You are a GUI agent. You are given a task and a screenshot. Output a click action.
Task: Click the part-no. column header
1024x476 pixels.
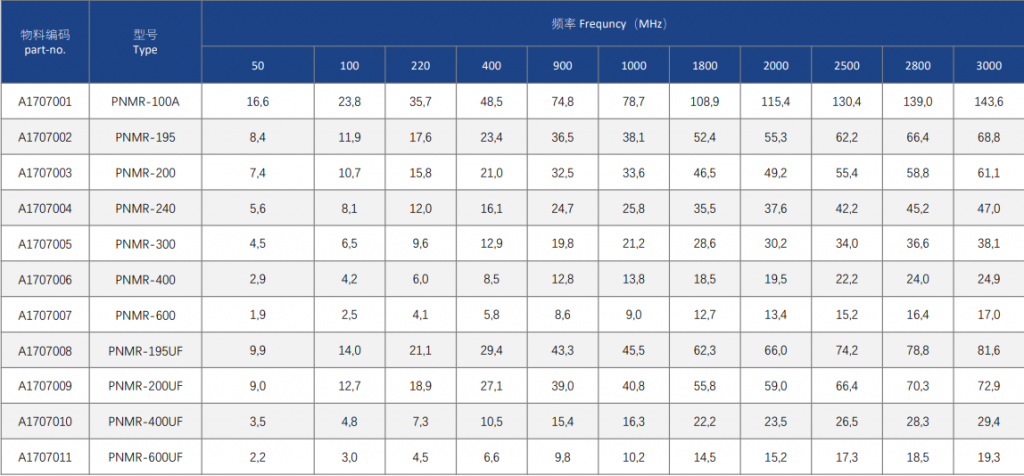(x=44, y=42)
